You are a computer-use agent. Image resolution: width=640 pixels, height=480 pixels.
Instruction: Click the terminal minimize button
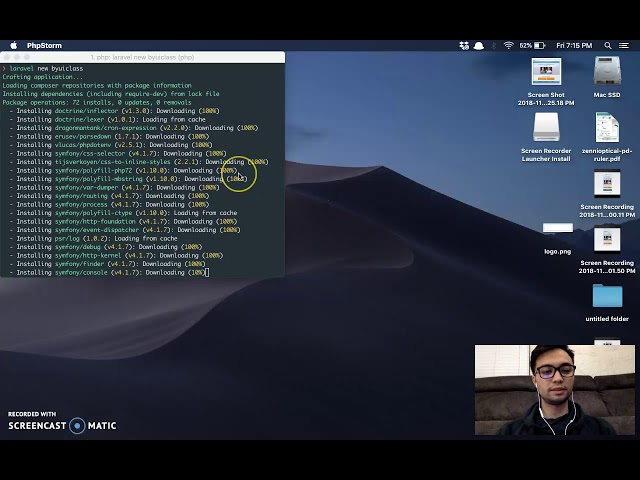point(17,57)
